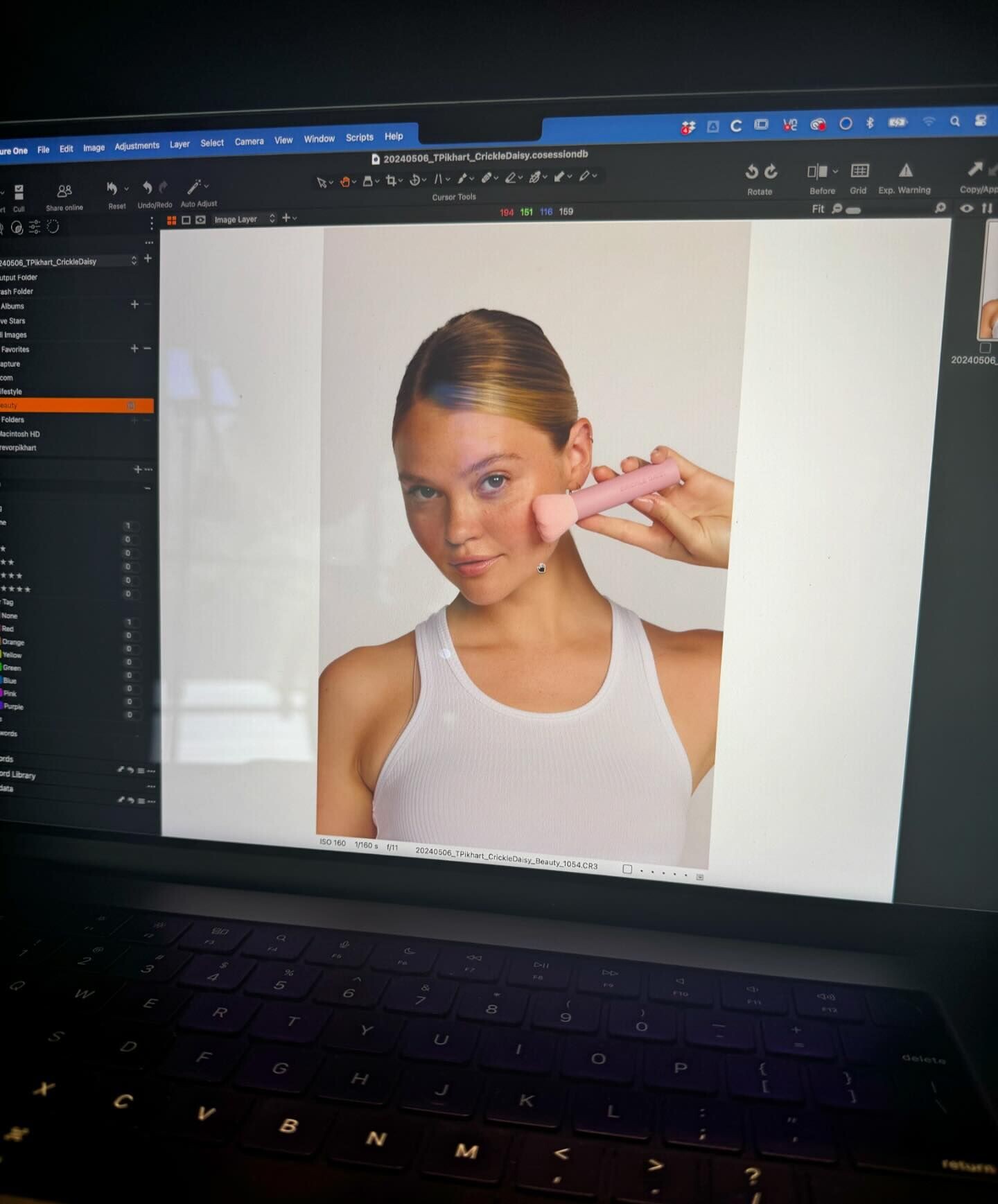
Task: Filter by Green color tag
Action: (x=12, y=668)
